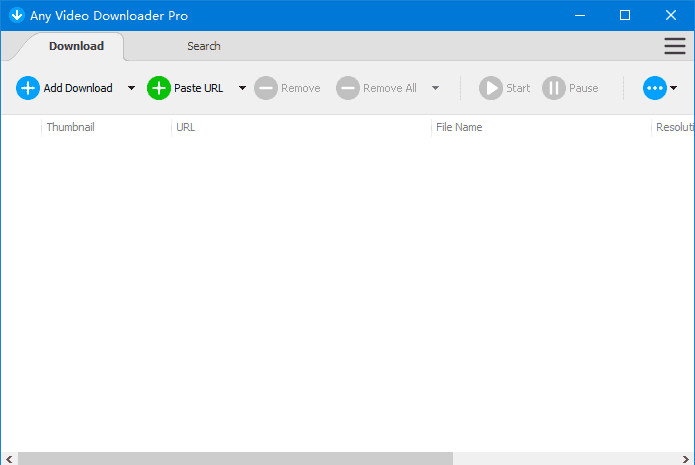
Task: Click the Paste URL label
Action: point(199,88)
